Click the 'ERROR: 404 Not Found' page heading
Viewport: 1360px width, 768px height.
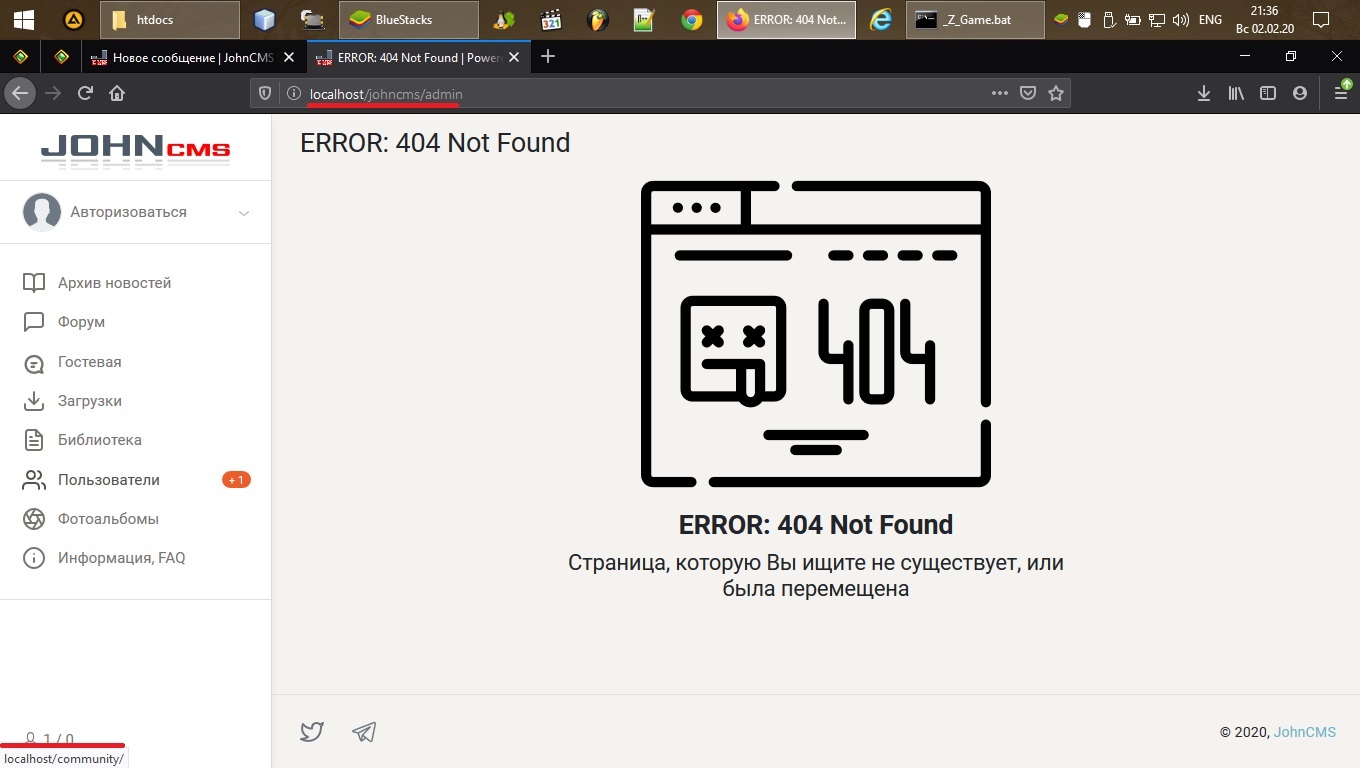tap(435, 143)
